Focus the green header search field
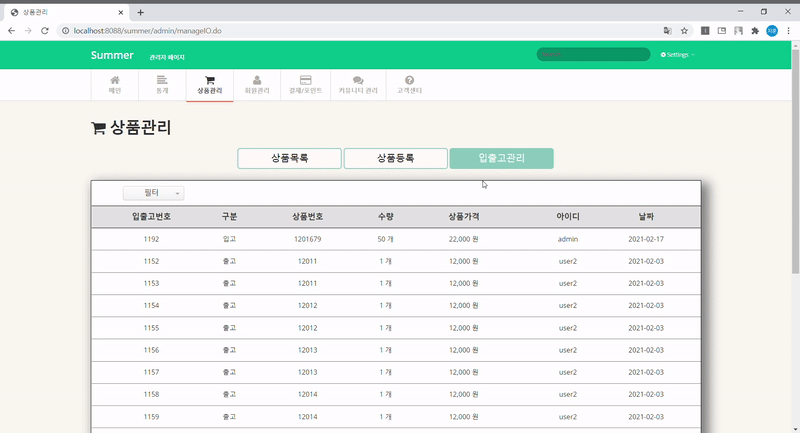 point(593,54)
